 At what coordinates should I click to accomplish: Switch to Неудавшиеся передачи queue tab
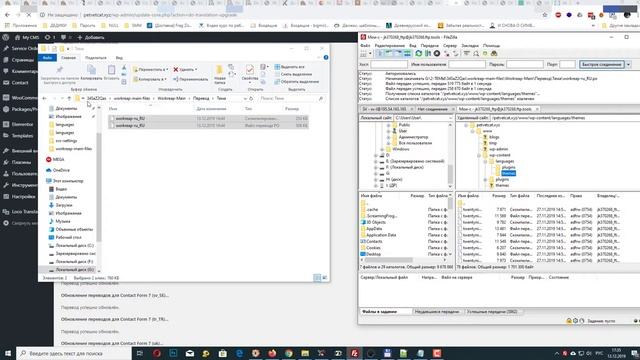[437, 312]
